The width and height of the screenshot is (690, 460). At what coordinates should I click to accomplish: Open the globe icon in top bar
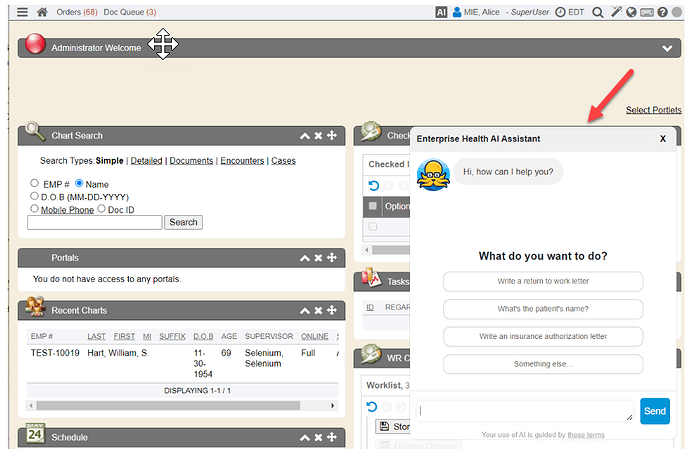pos(631,13)
